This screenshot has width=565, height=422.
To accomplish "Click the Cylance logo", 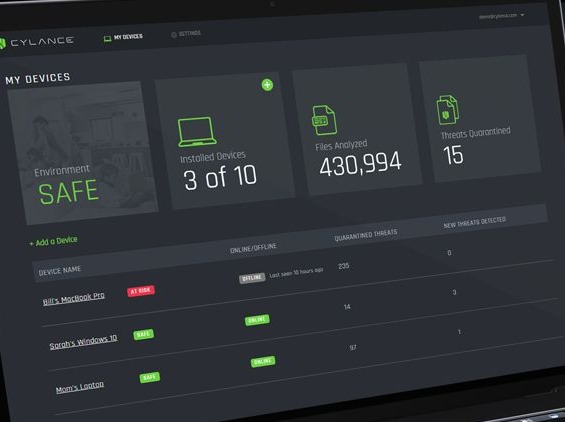I will coord(36,42).
